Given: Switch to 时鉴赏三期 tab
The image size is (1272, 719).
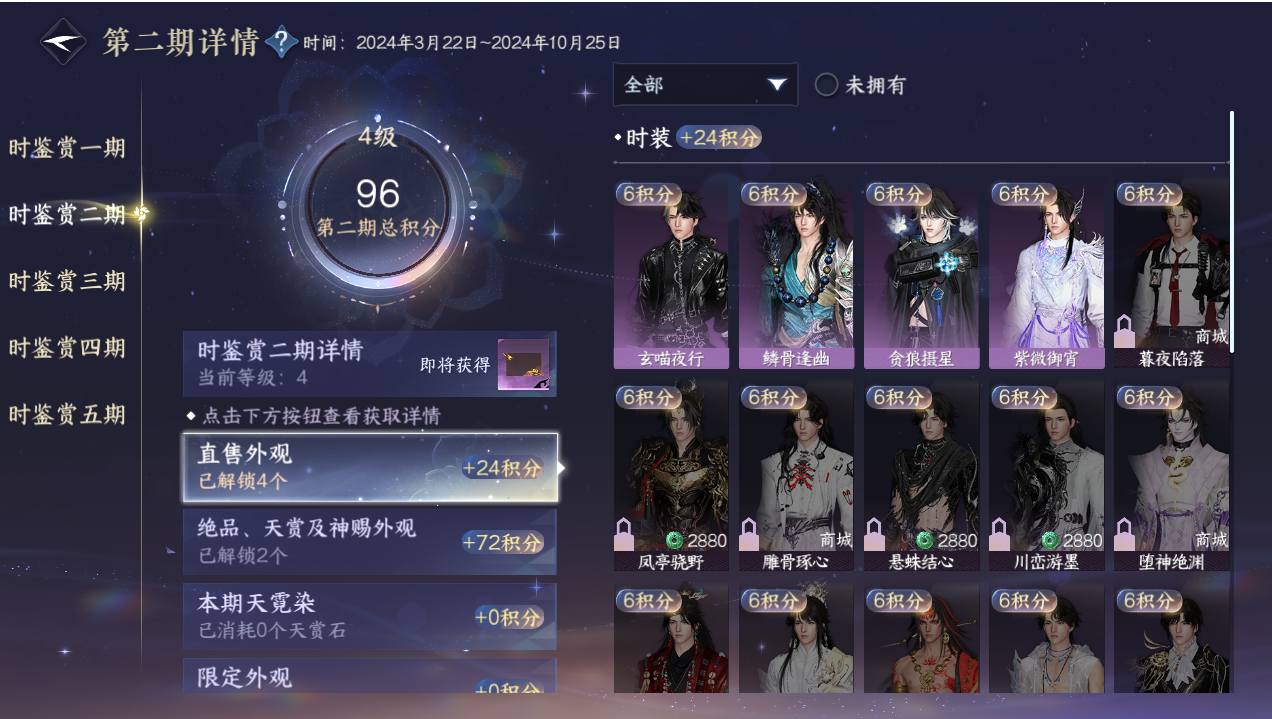Looking at the screenshot, I should click(67, 281).
